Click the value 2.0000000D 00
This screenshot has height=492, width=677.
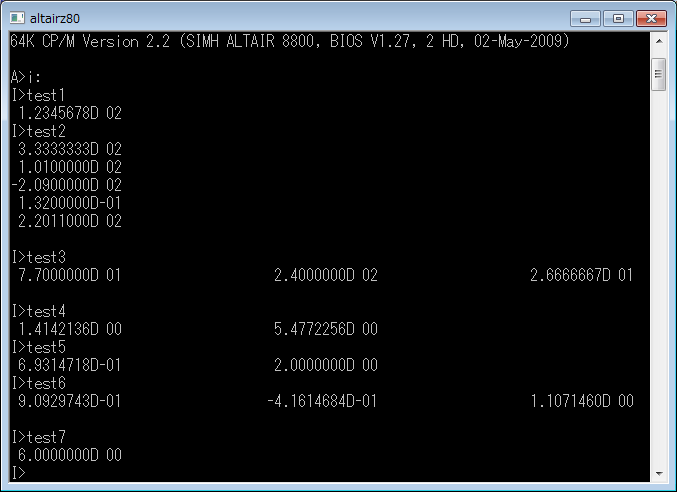point(326,366)
